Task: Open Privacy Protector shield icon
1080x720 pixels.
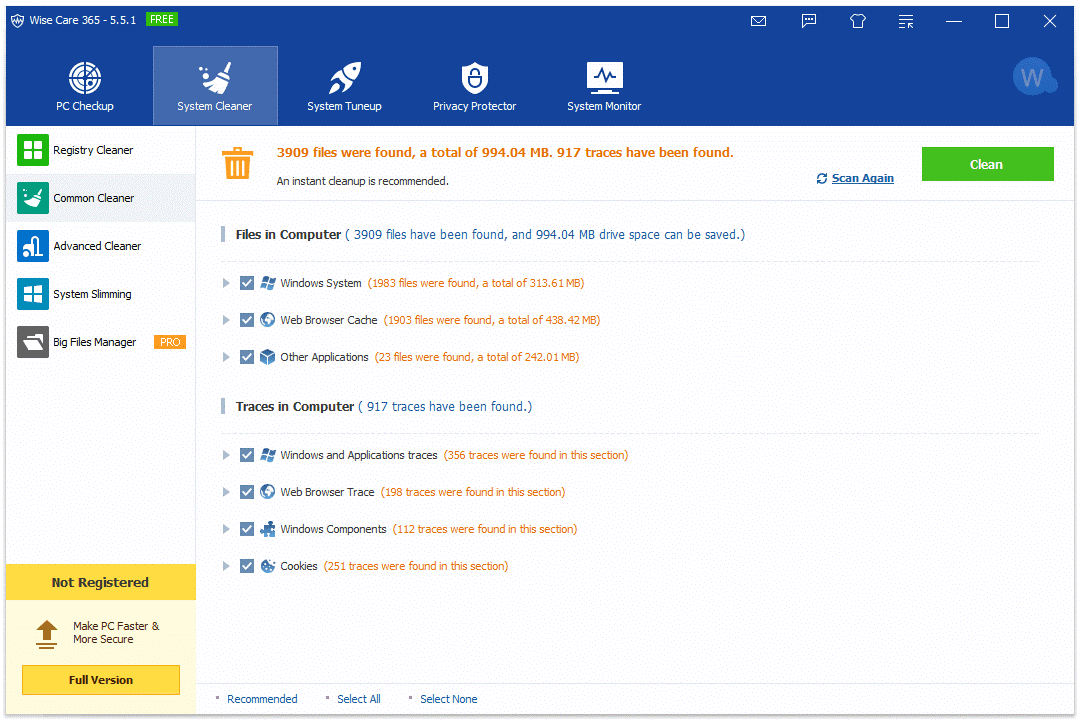Action: point(474,78)
